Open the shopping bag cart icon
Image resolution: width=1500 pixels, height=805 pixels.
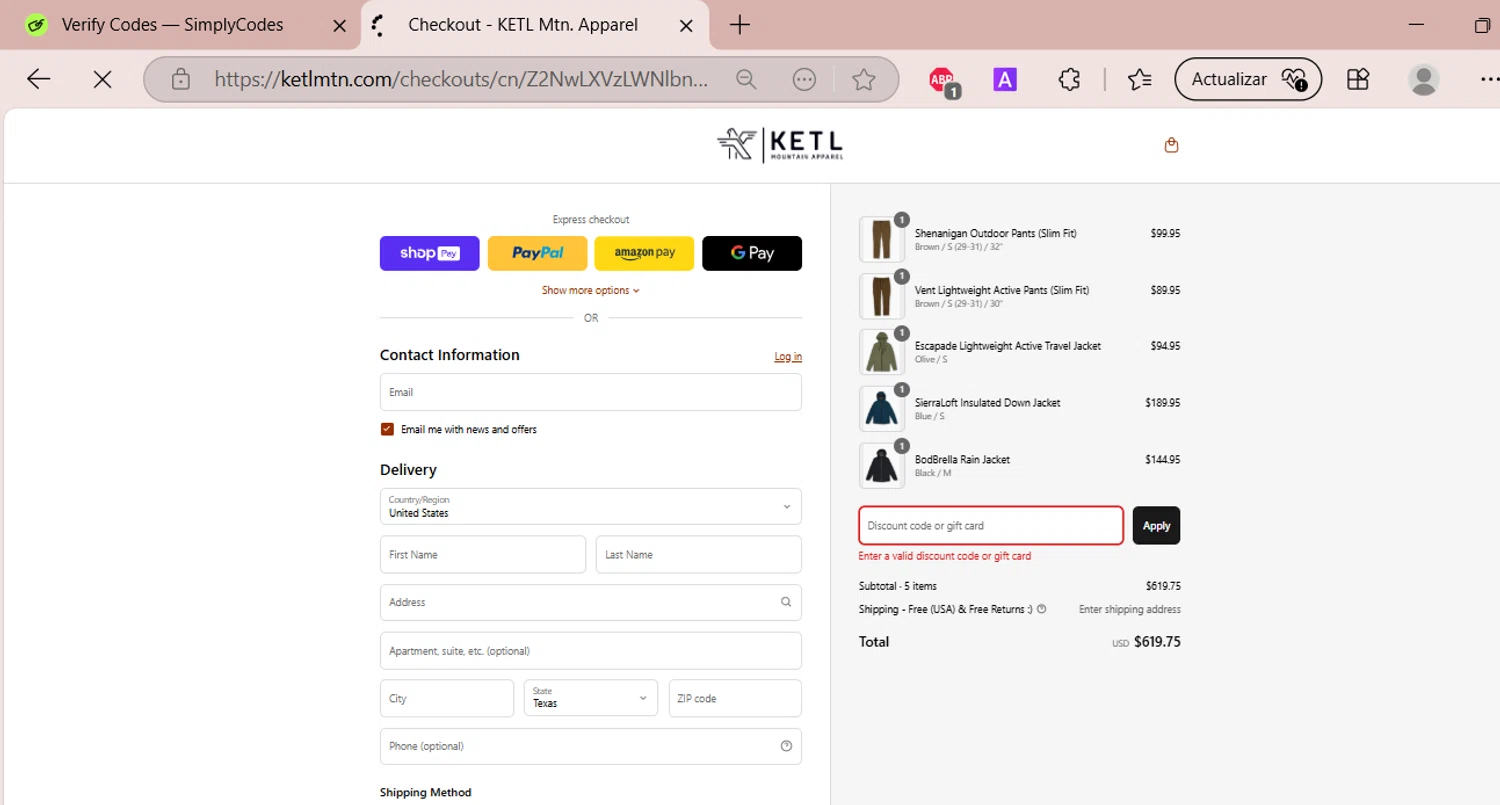[x=1171, y=145]
